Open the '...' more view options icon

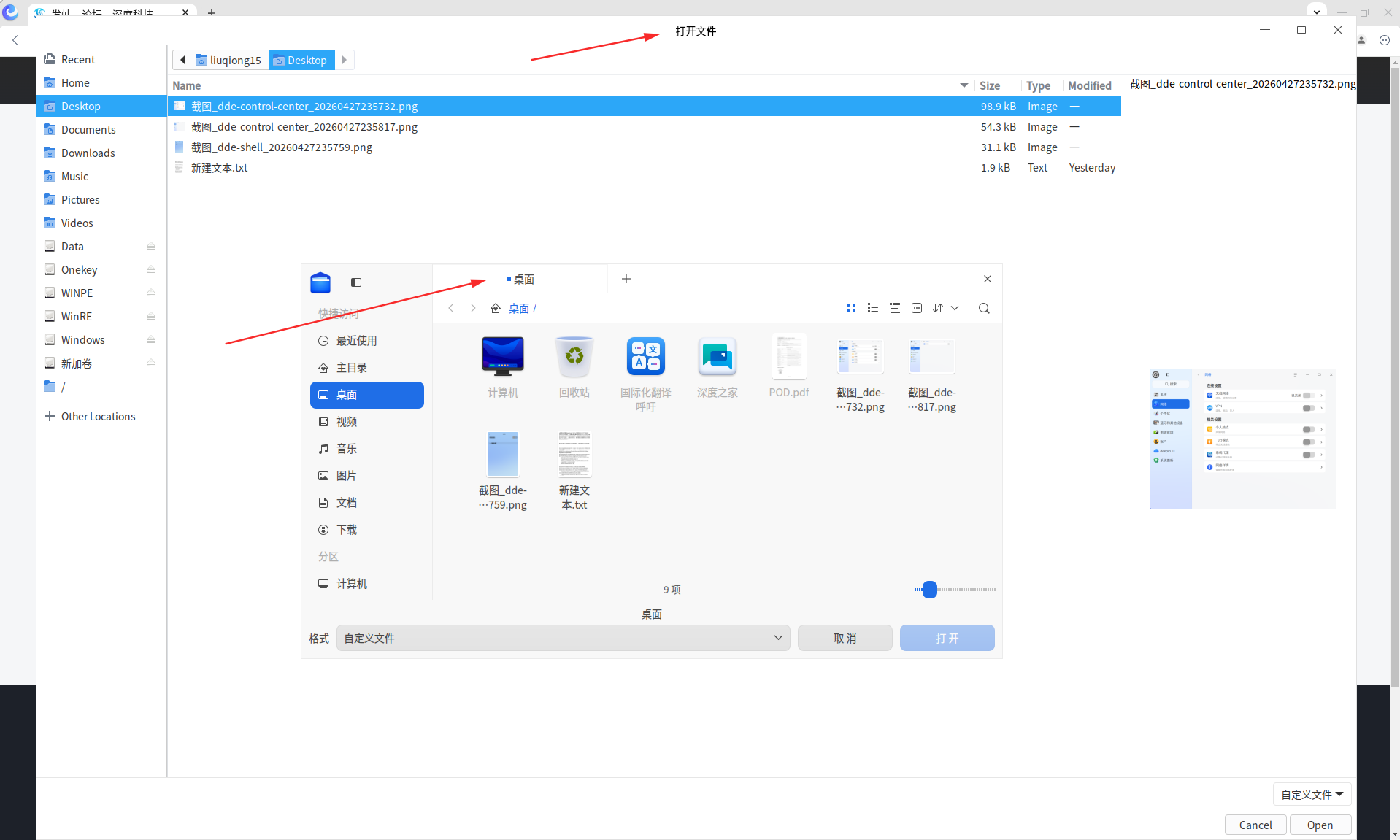917,307
